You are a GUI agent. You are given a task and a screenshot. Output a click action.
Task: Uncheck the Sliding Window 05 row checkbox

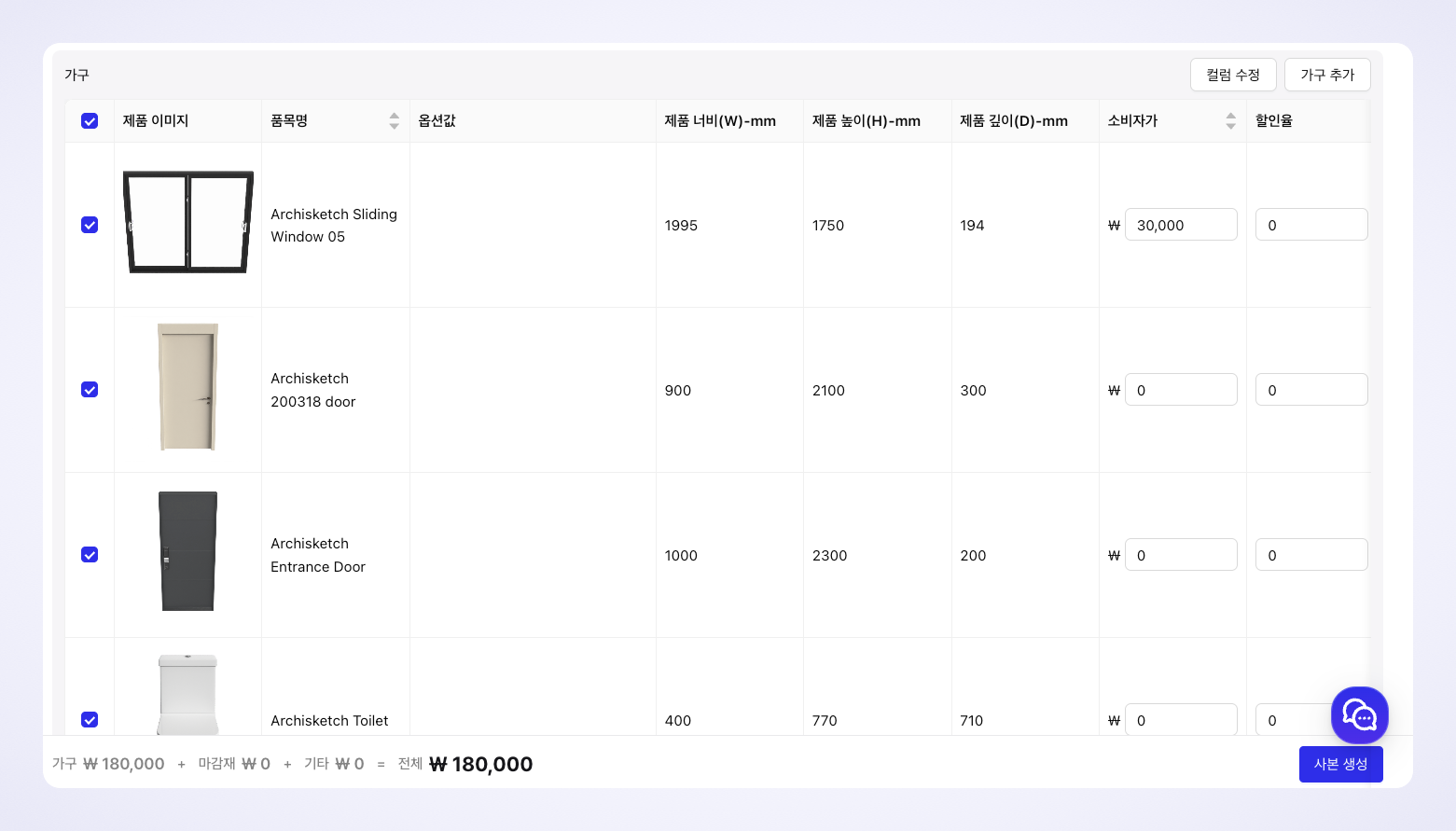pyautogui.click(x=90, y=225)
